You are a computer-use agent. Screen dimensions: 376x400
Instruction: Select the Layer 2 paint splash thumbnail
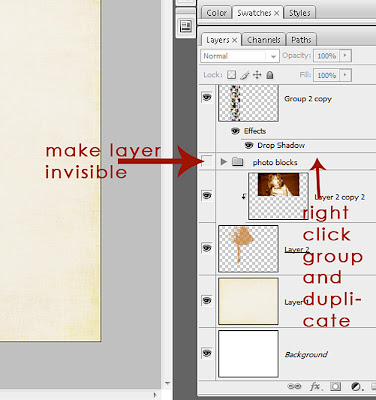[248, 249]
